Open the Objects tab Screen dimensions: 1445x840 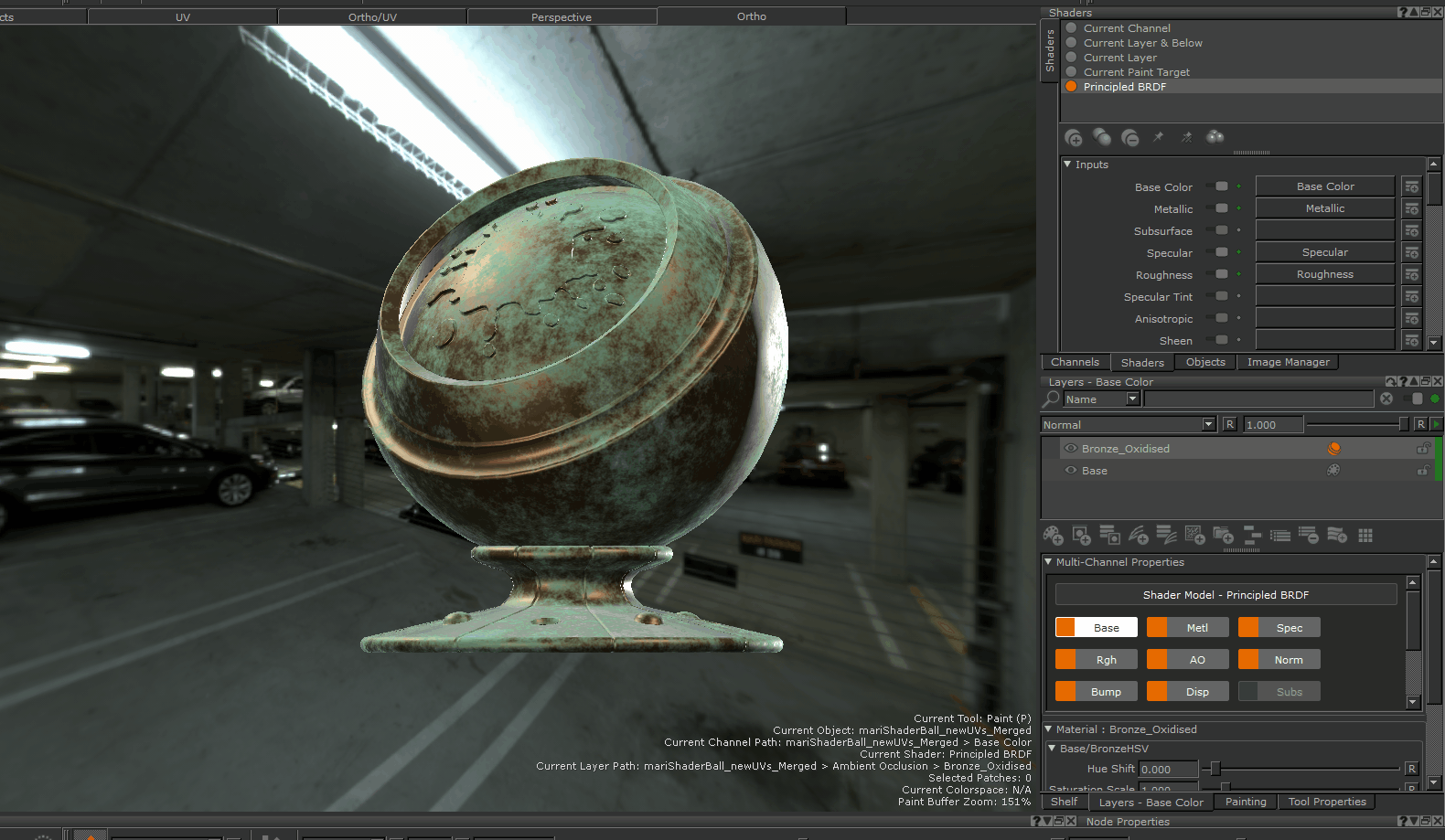point(1205,362)
